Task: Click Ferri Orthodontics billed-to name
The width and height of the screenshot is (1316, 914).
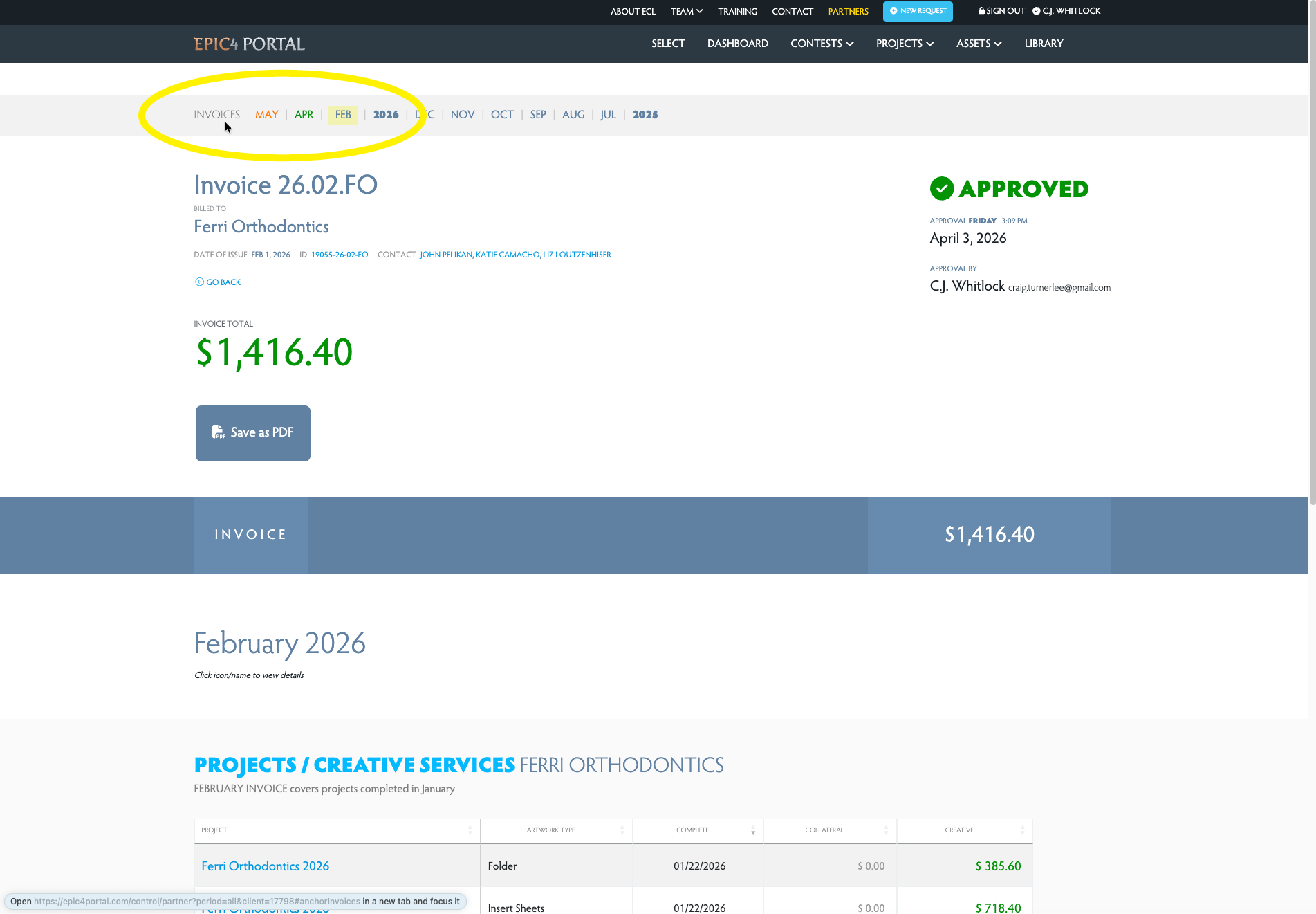Action: pos(261,227)
